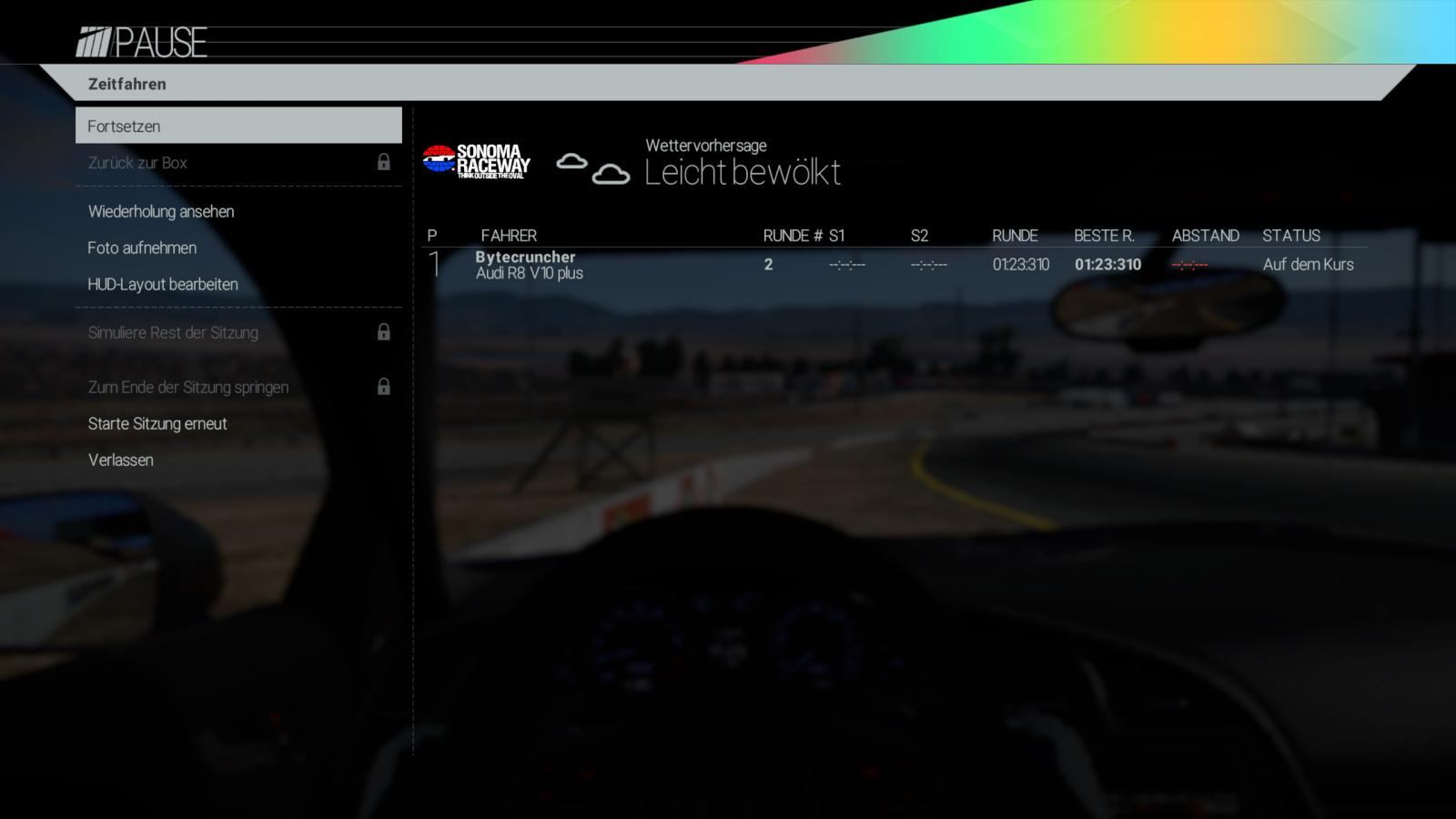The height and width of the screenshot is (819, 1456).
Task: Click the STATUS column header
Action: 1291,236
